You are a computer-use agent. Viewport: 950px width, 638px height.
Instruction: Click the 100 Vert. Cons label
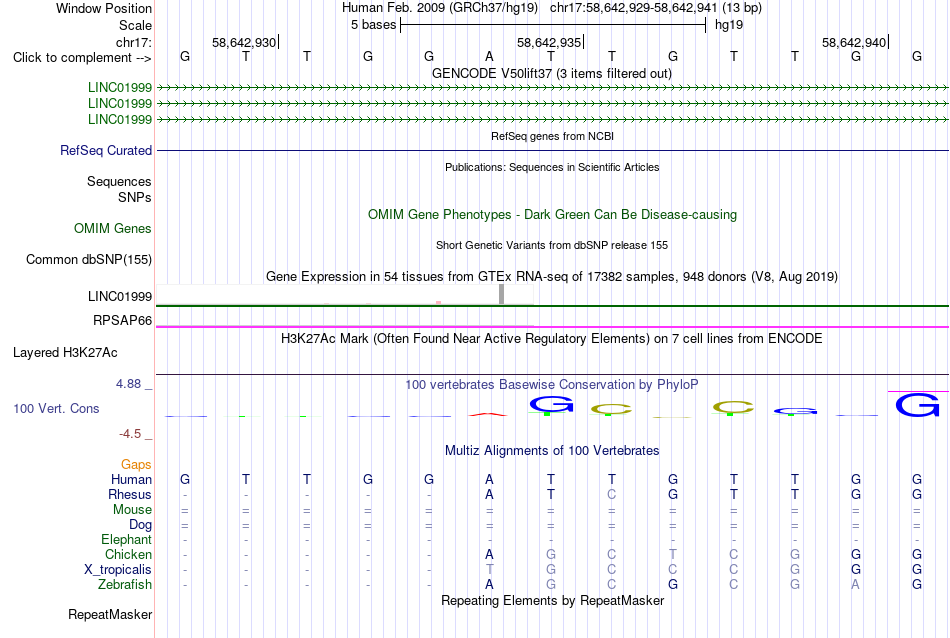coord(56,409)
